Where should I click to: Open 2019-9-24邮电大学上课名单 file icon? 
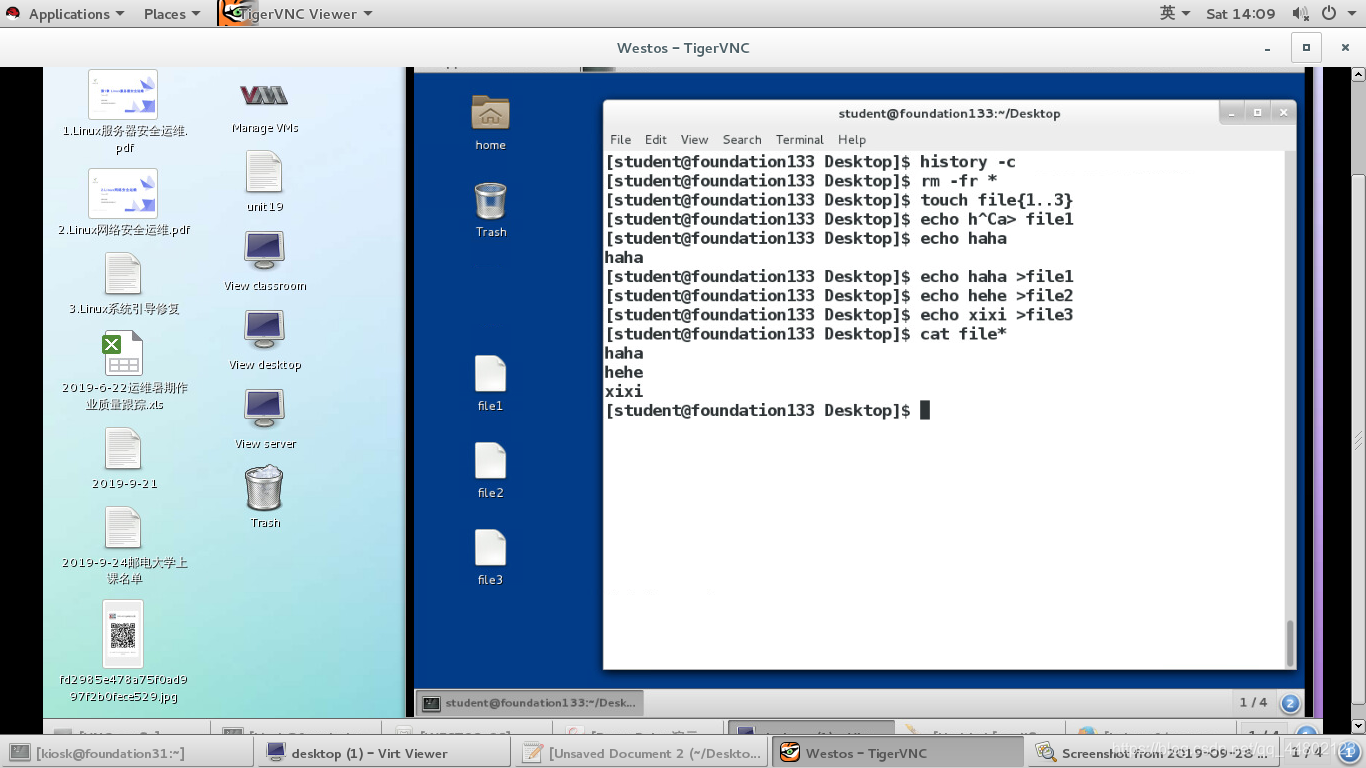(123, 528)
